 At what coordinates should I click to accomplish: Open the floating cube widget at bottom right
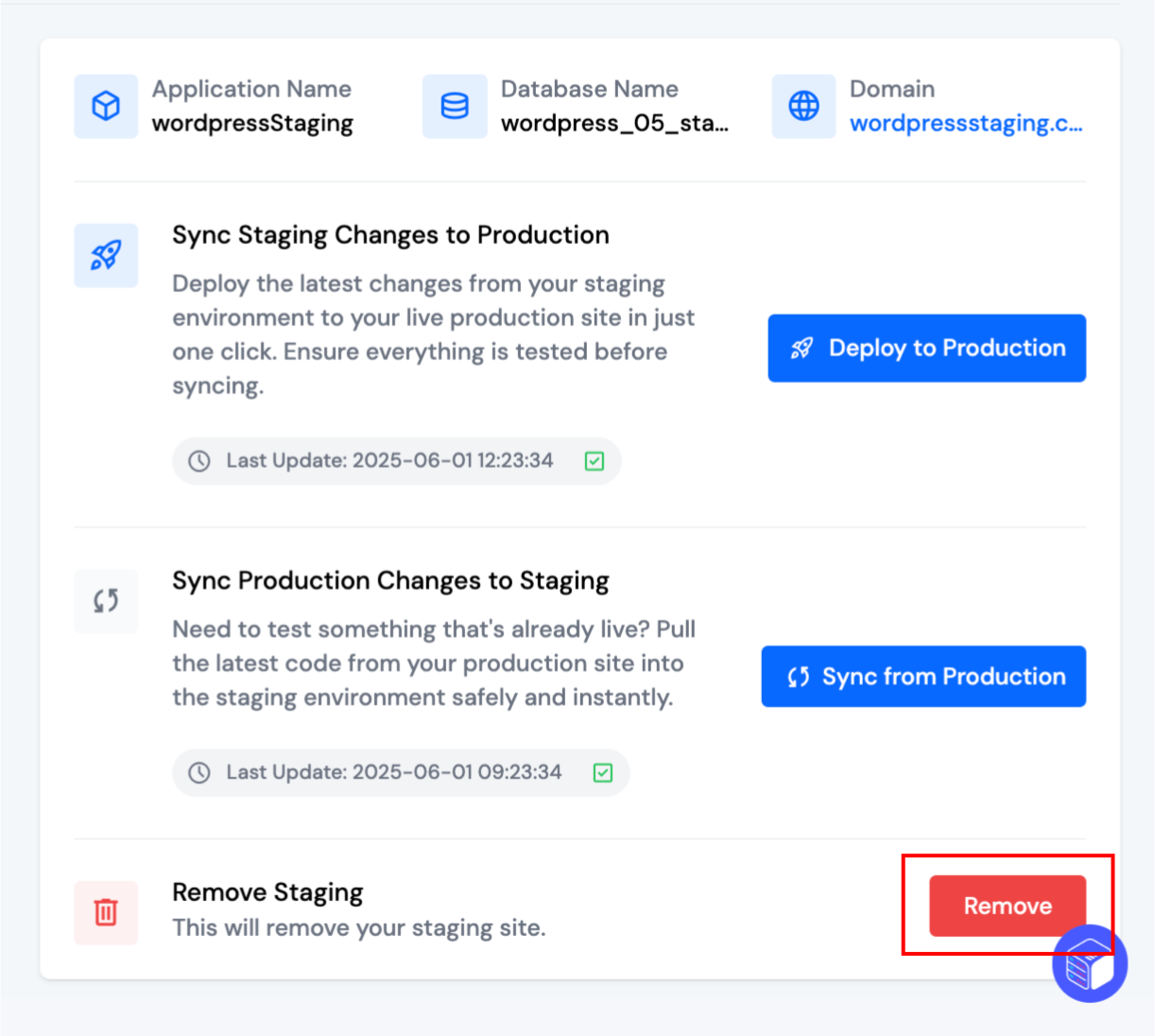click(1089, 963)
